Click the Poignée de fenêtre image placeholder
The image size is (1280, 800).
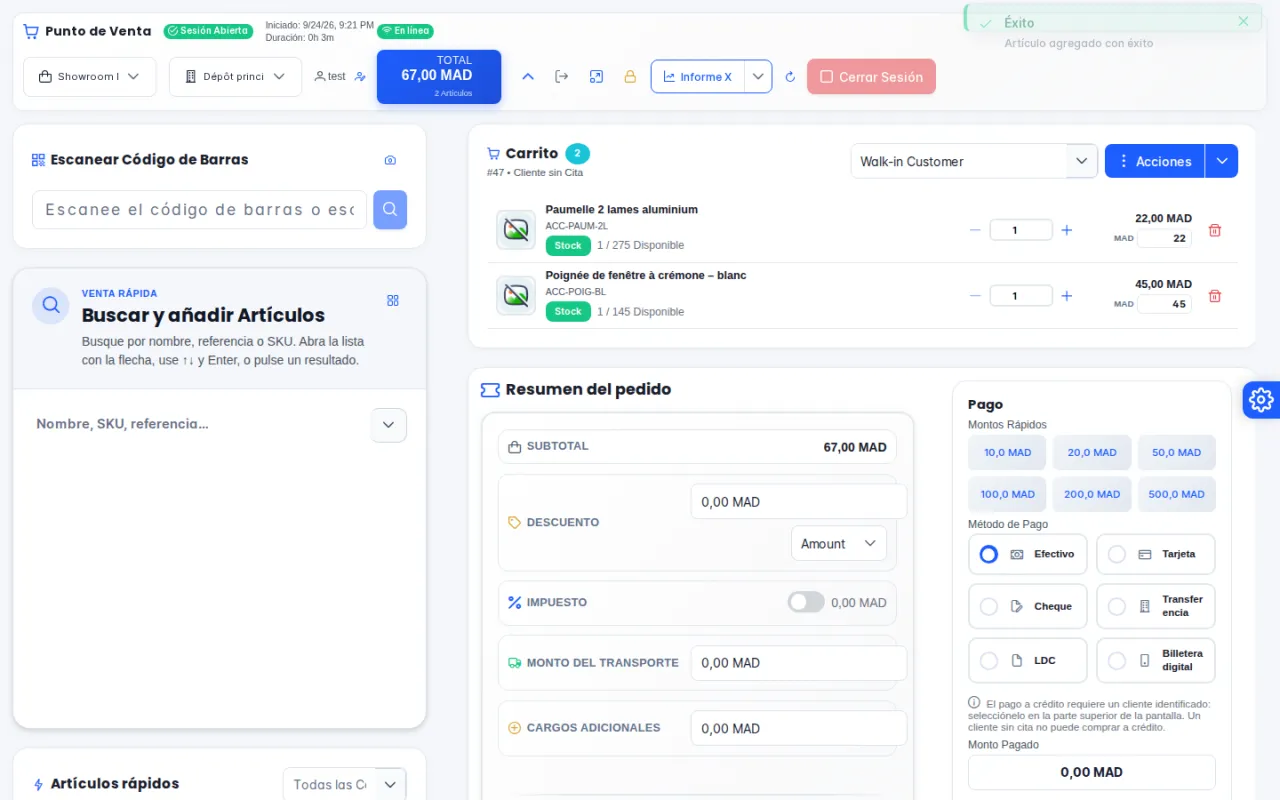pos(516,296)
